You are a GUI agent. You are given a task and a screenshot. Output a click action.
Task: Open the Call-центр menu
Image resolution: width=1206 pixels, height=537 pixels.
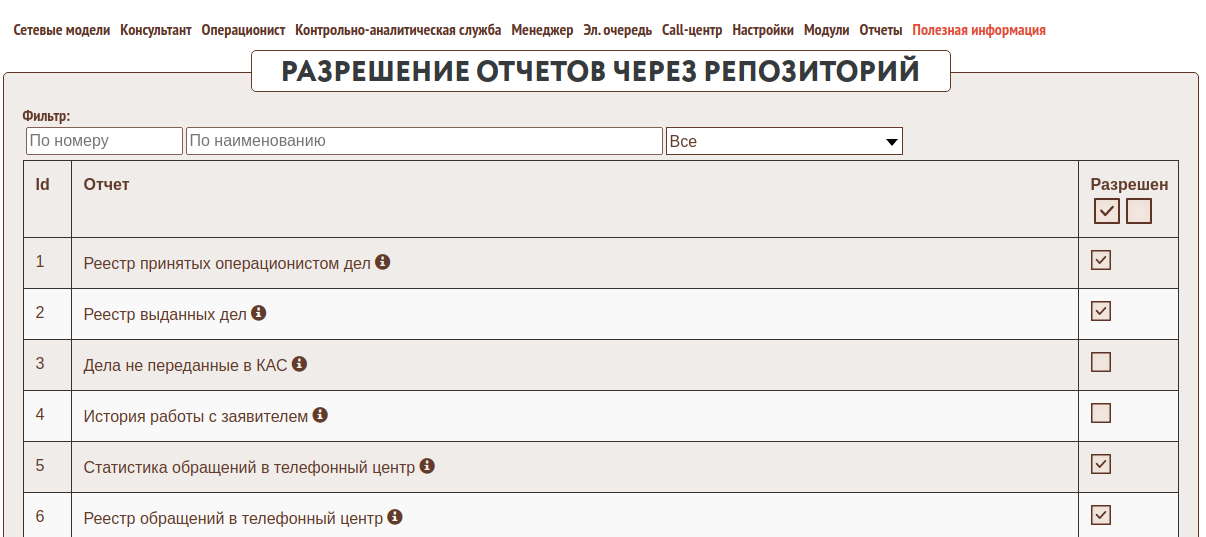[692, 30]
